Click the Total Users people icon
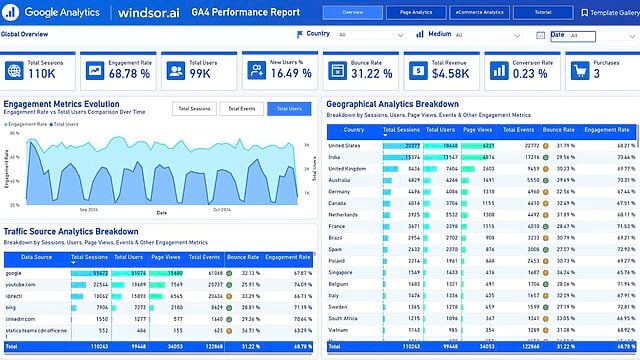The height and width of the screenshot is (360, 640). click(x=176, y=71)
